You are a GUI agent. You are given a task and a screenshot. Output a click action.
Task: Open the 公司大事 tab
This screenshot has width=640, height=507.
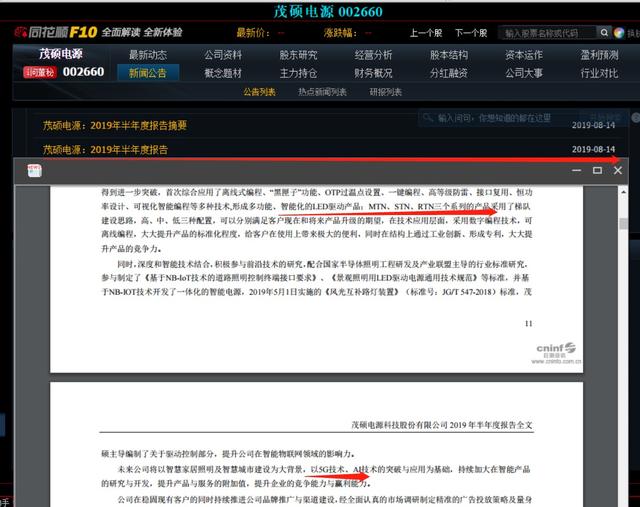pos(524,73)
